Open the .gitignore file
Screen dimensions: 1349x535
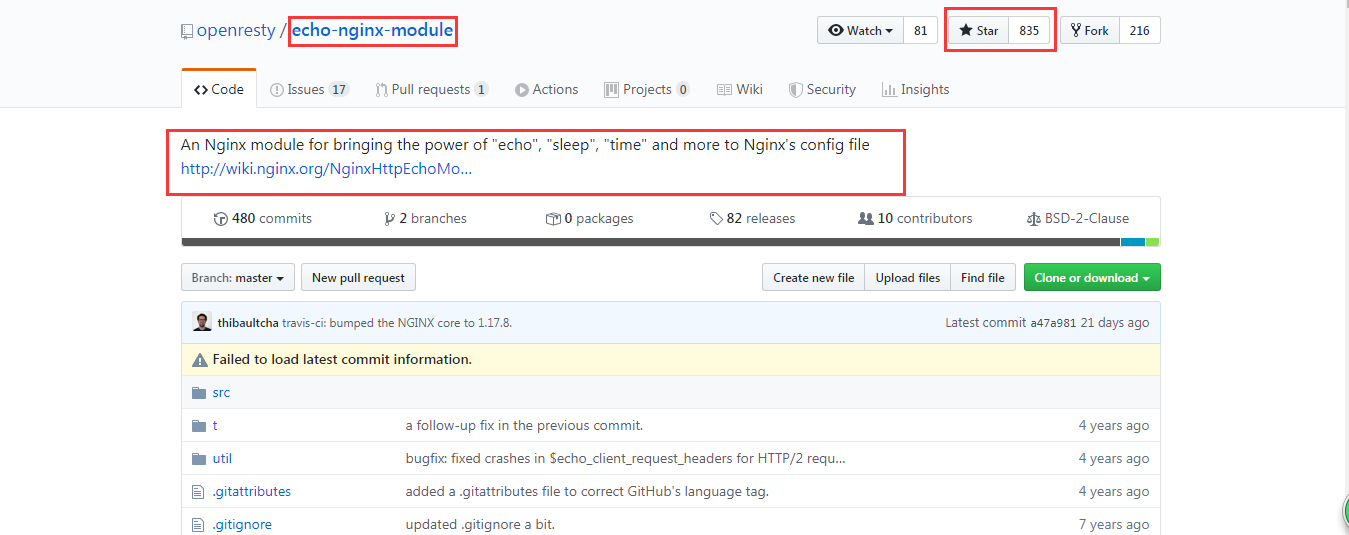pyautogui.click(x=242, y=524)
